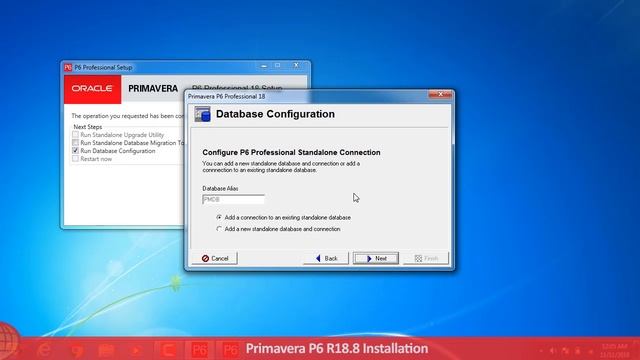The image size is (640, 360).
Task: Click the 'Database Alias' label
Action: 220,188
